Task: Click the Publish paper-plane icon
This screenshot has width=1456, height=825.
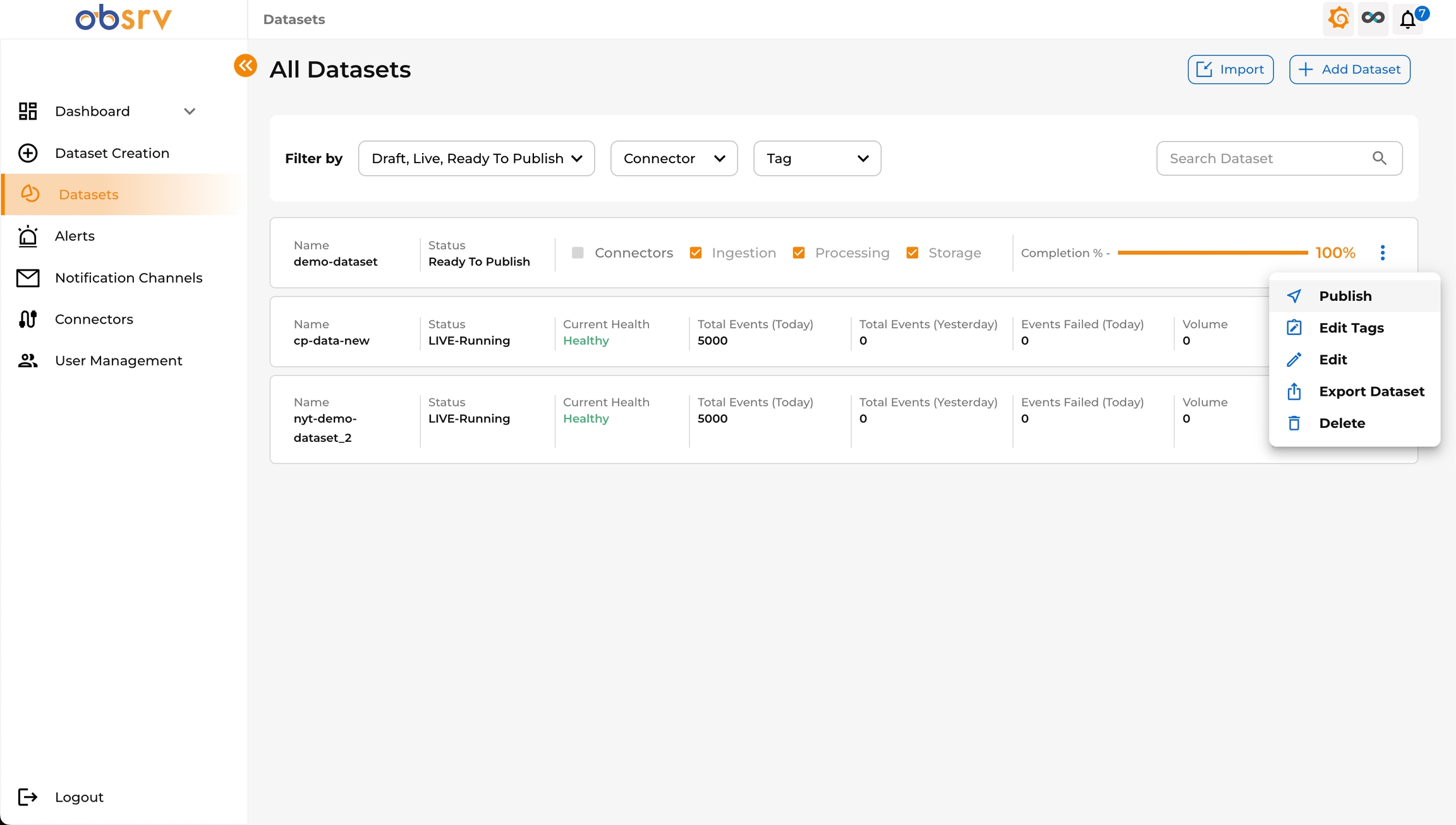Action: tap(1294, 296)
